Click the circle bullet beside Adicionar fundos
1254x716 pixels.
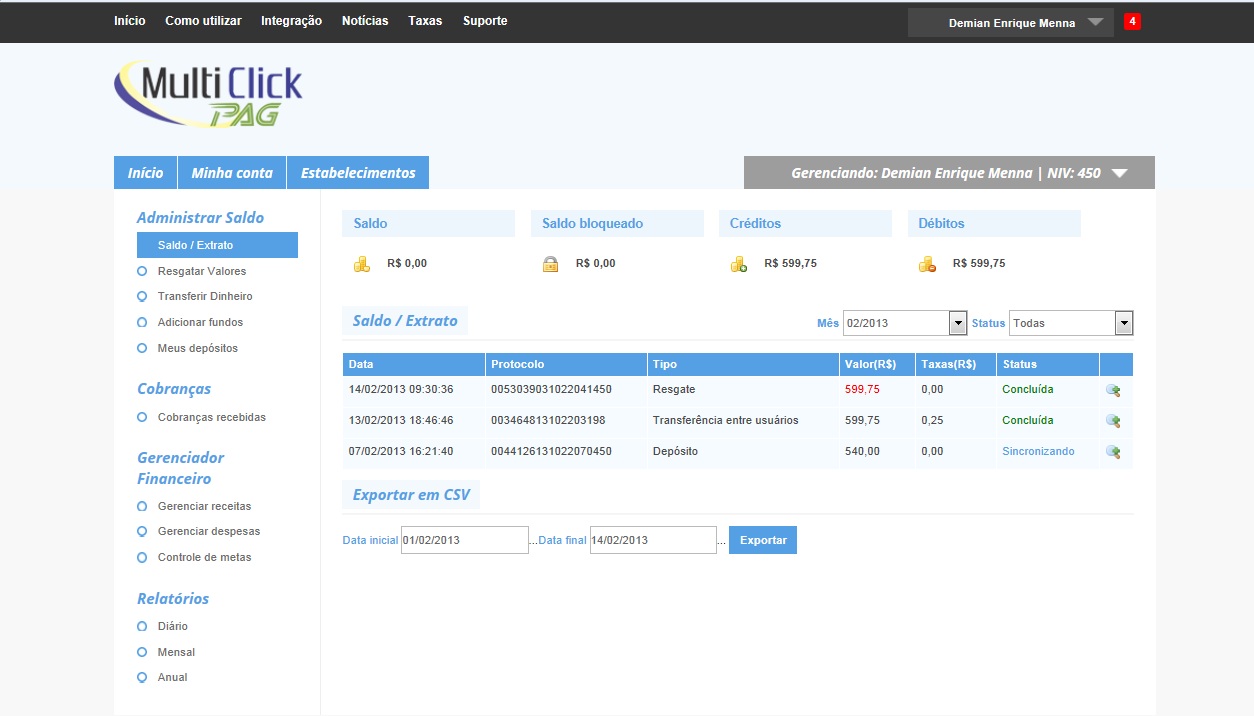141,322
